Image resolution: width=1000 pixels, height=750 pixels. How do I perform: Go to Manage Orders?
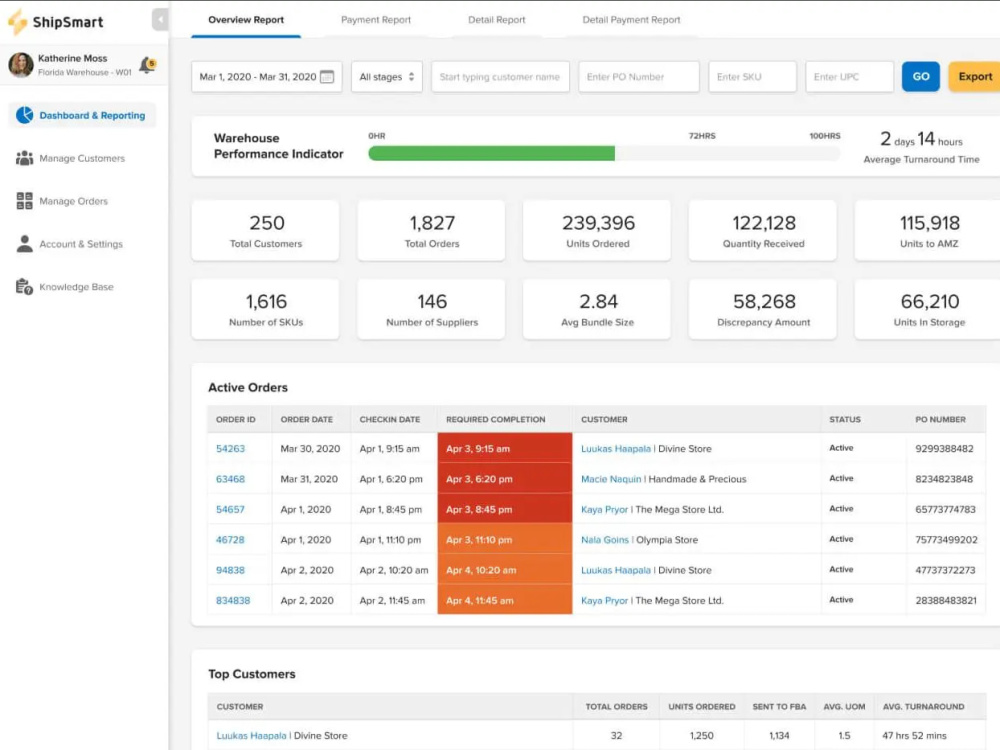click(73, 201)
